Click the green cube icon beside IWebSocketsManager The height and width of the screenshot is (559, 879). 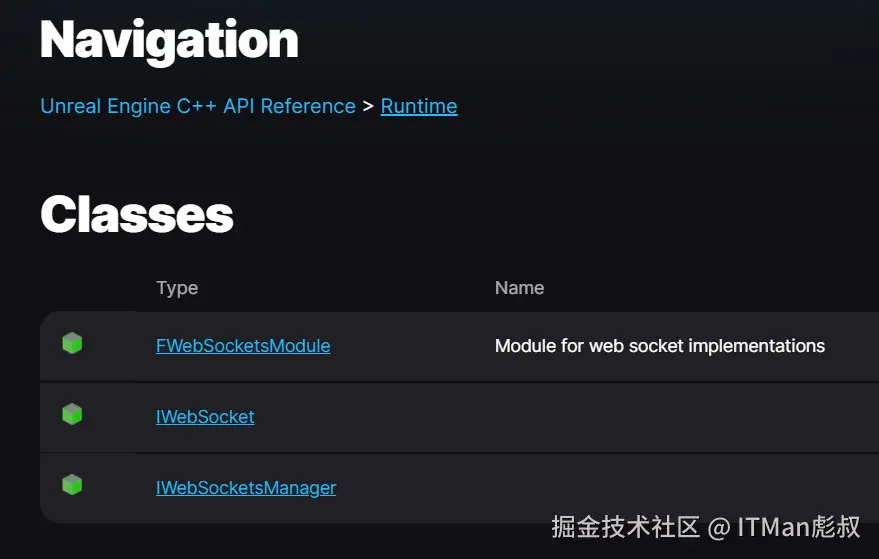pos(72,485)
